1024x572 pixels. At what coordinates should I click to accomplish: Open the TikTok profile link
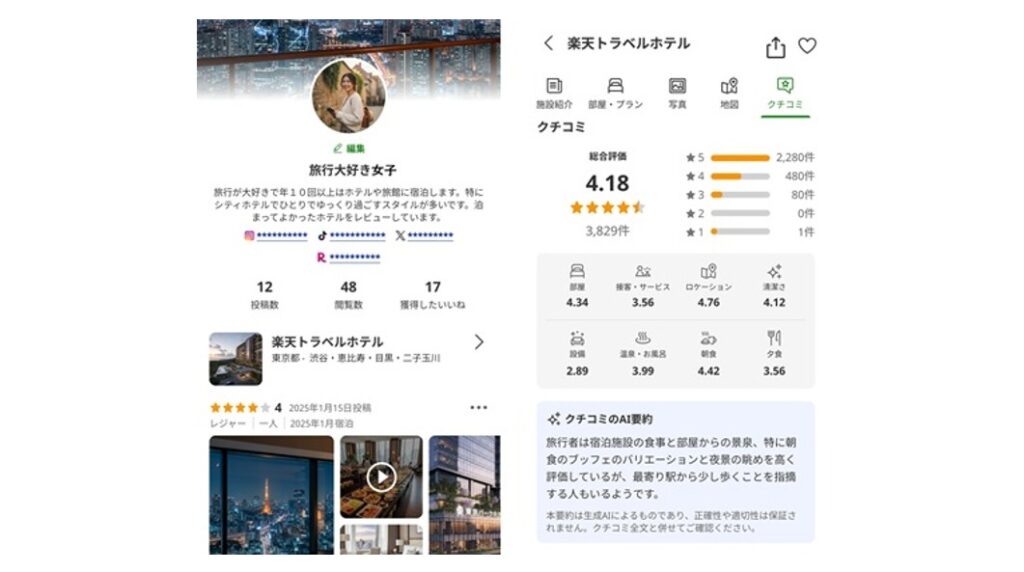click(351, 236)
